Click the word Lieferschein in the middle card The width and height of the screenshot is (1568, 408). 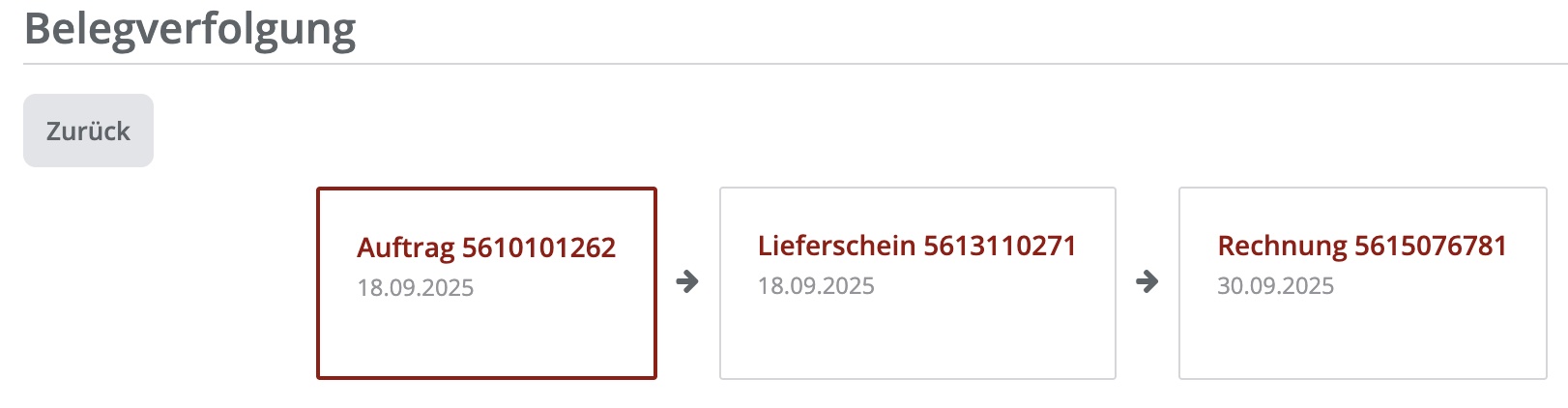click(836, 246)
